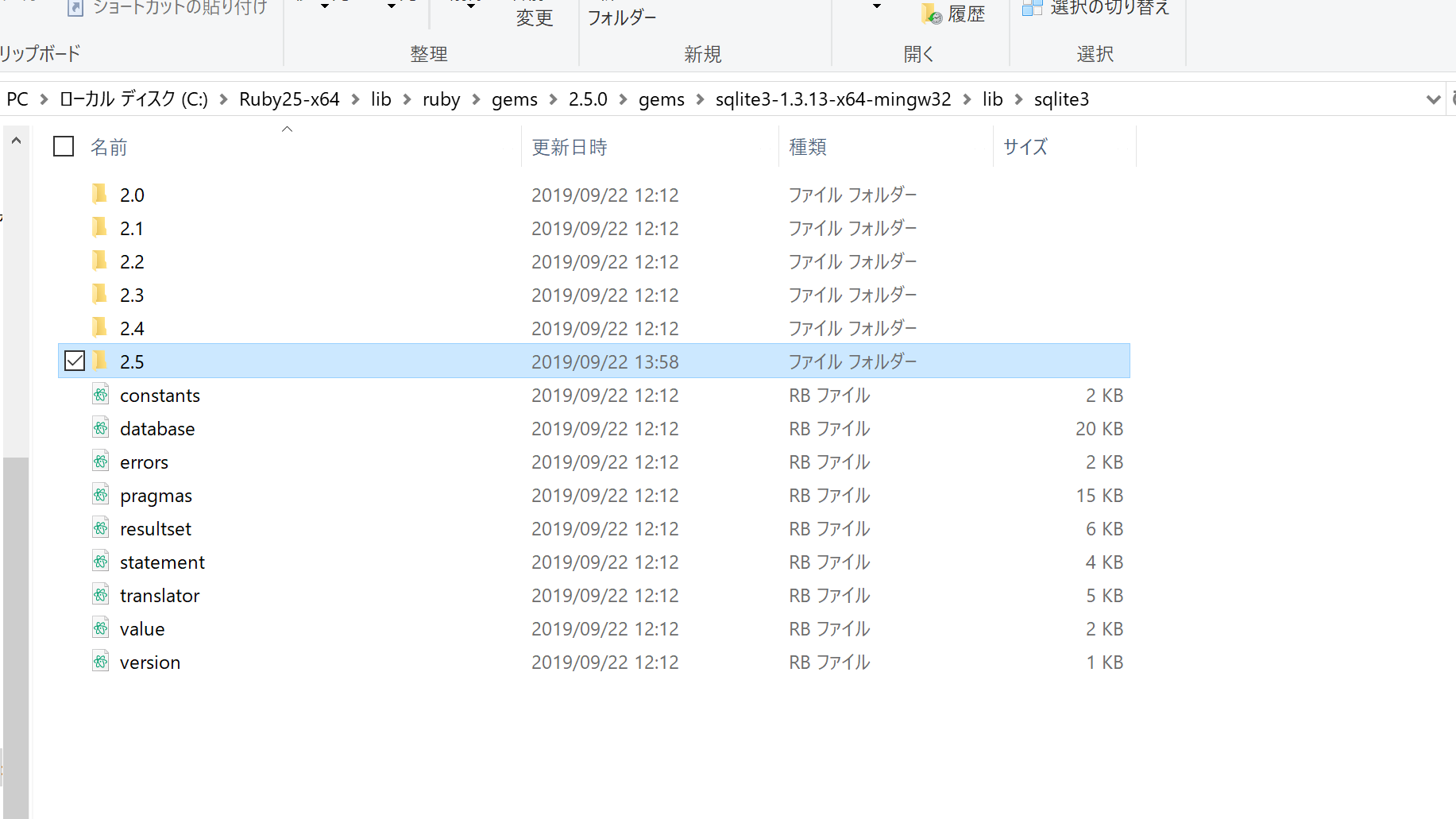Navigate to Ruby25-x64 in the breadcrumb
Viewport: 1456px width, 819px height.
click(289, 99)
